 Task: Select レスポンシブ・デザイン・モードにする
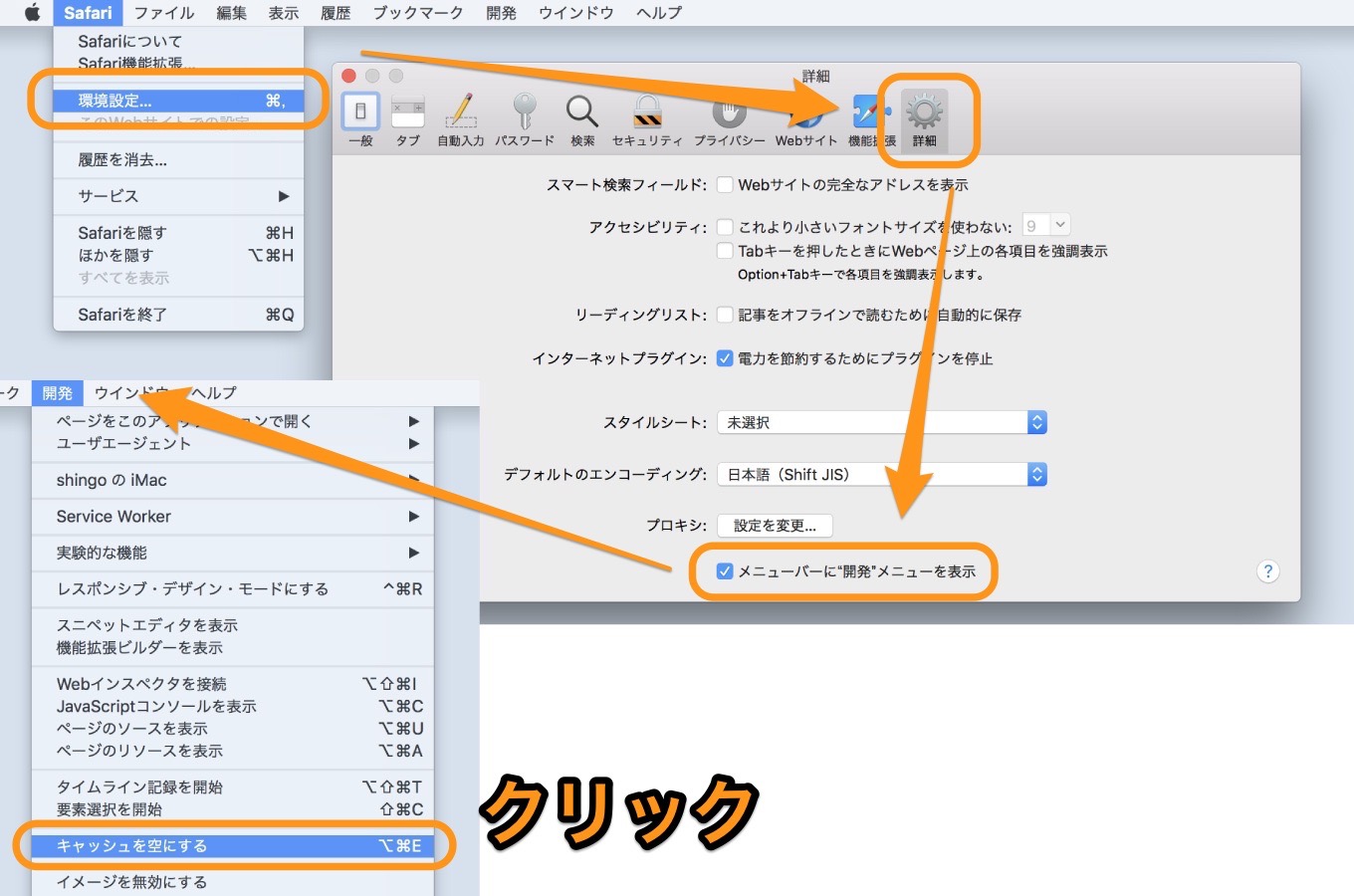(x=233, y=588)
